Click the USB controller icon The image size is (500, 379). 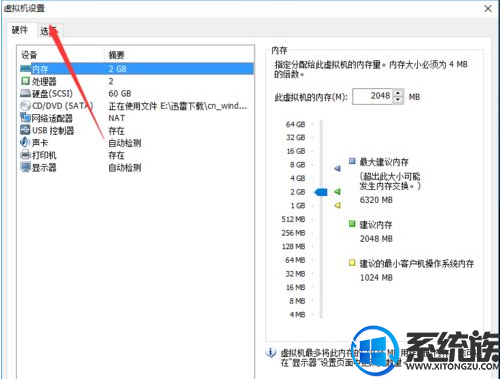coord(25,130)
